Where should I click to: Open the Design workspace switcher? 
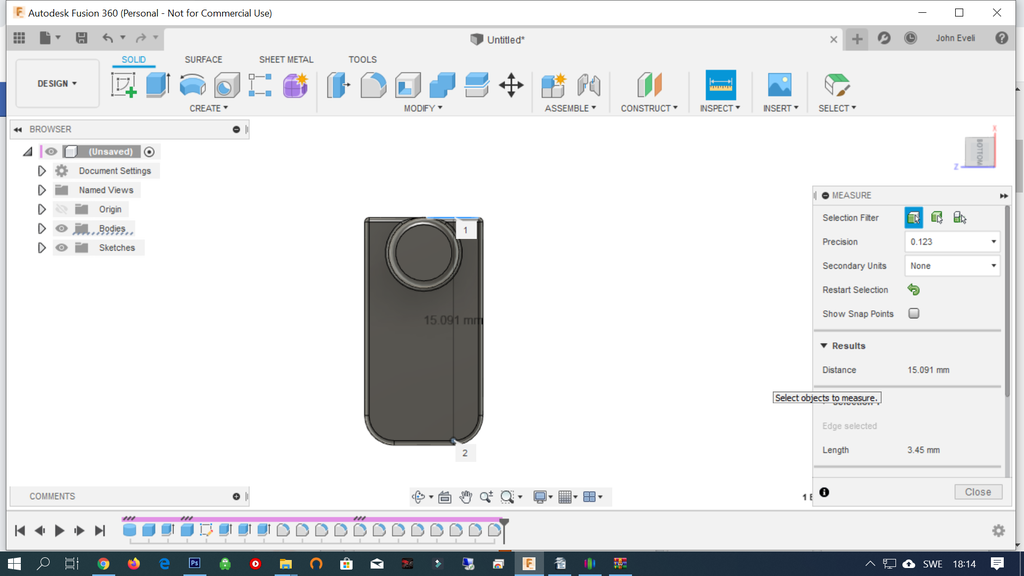coord(57,84)
